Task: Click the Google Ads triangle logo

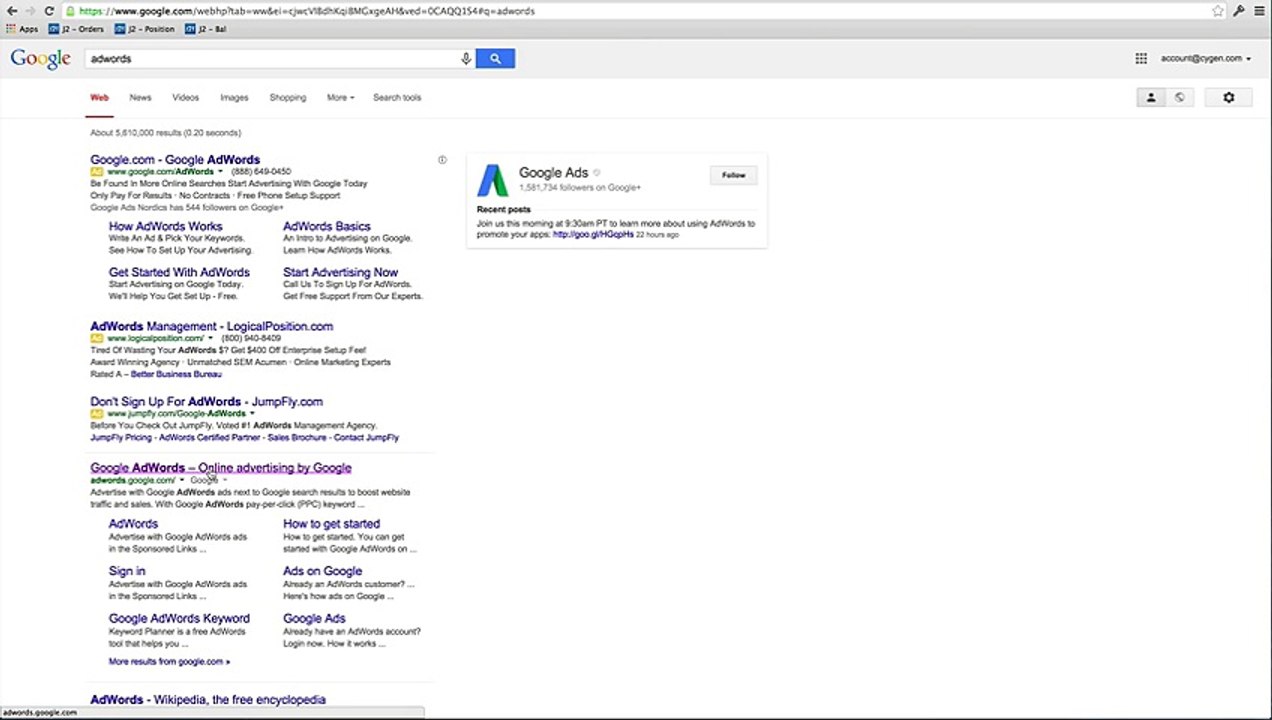Action: point(492,180)
